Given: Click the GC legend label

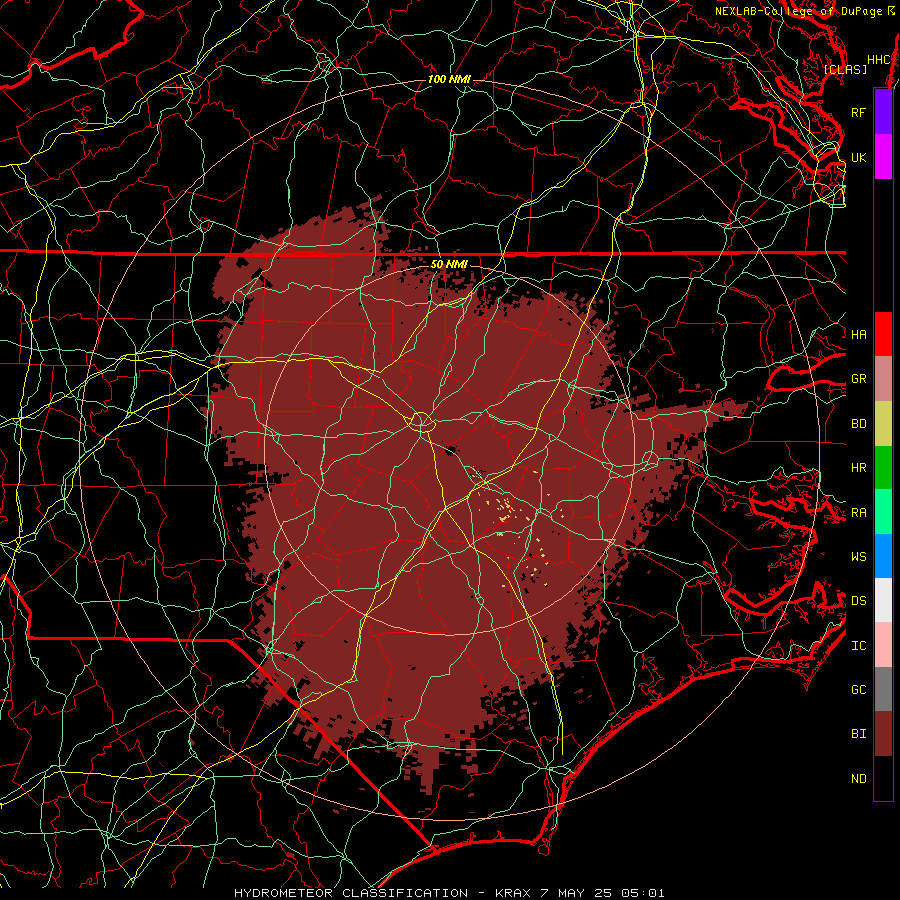Looking at the screenshot, I should tap(859, 689).
